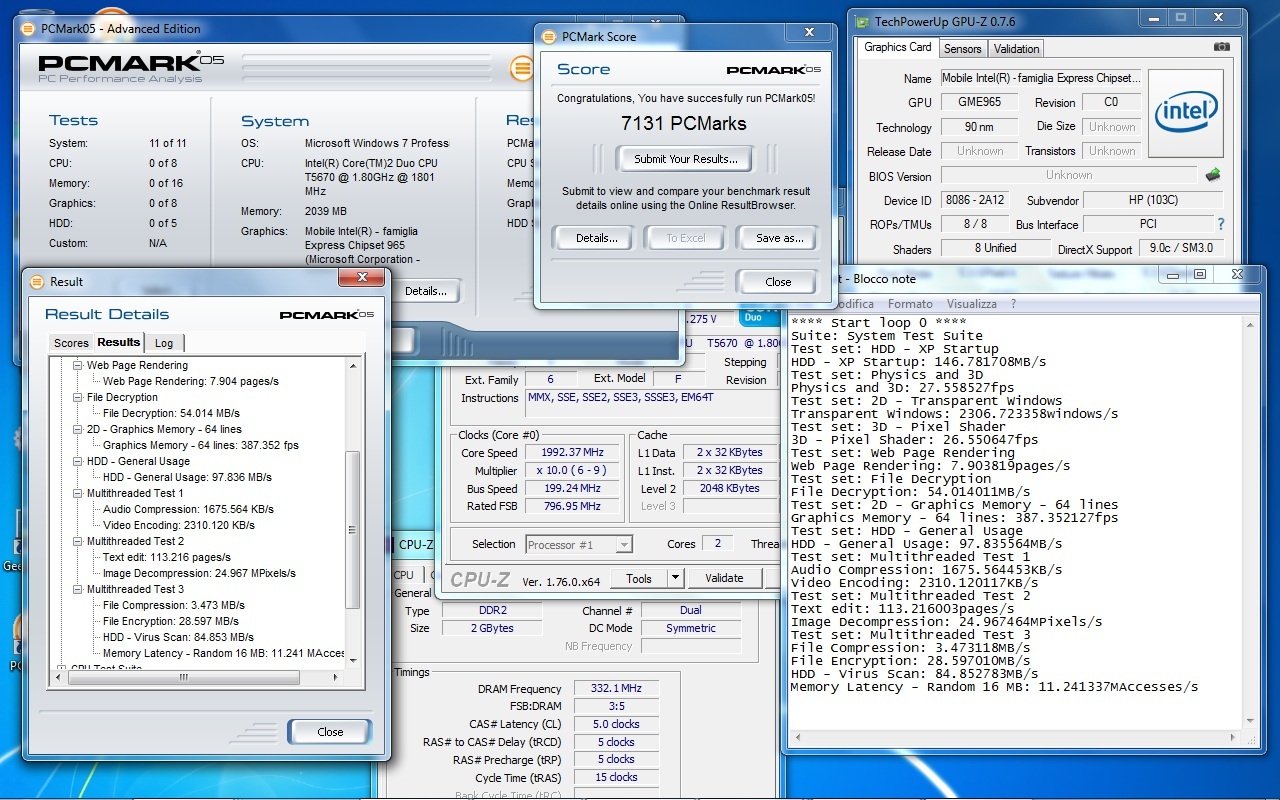Switch to the Sensors tab in GPU-Z

click(963, 48)
